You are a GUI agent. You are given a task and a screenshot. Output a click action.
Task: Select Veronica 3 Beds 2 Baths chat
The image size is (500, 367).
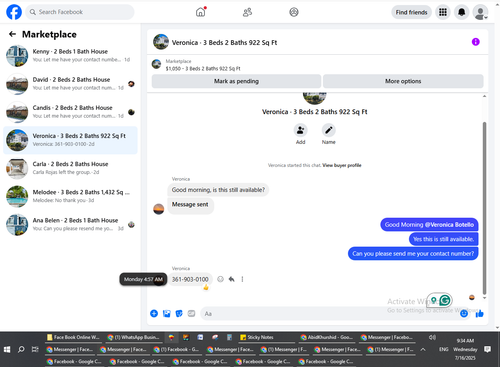(x=70, y=140)
